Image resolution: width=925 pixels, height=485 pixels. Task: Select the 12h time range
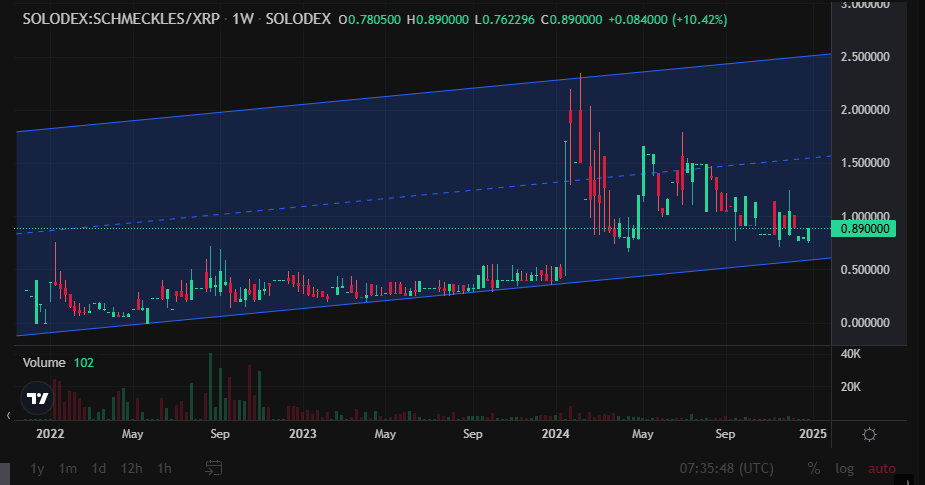(x=131, y=468)
